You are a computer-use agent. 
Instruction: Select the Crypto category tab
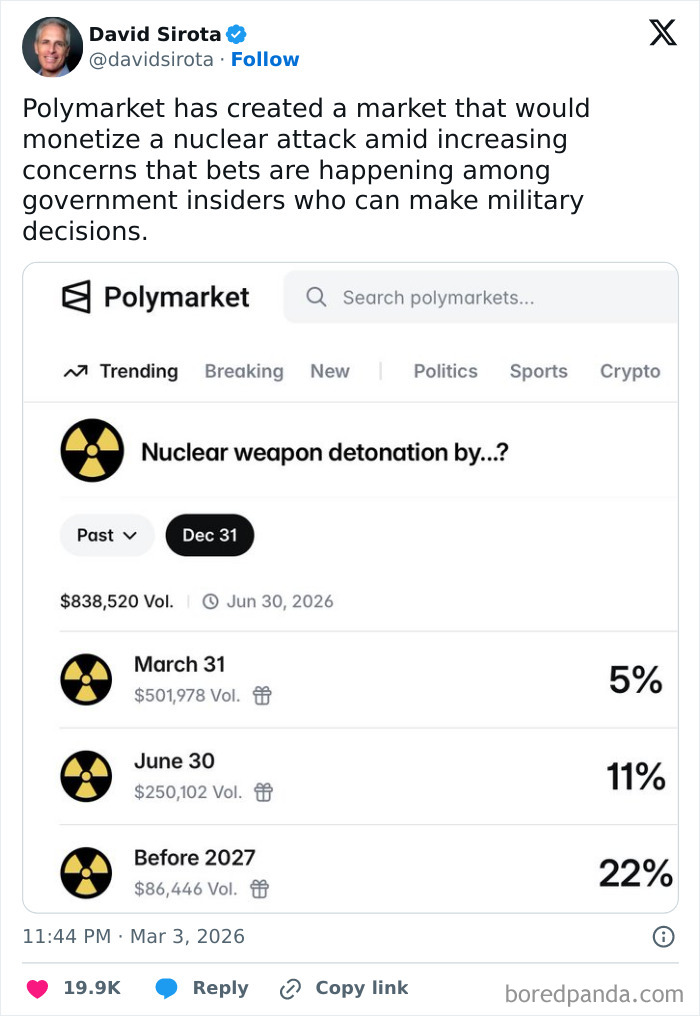pos(630,371)
